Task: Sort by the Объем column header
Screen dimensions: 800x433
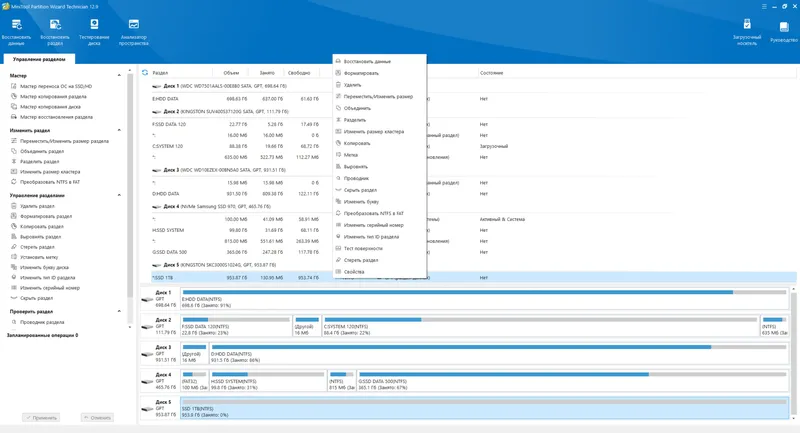Action: 231,73
